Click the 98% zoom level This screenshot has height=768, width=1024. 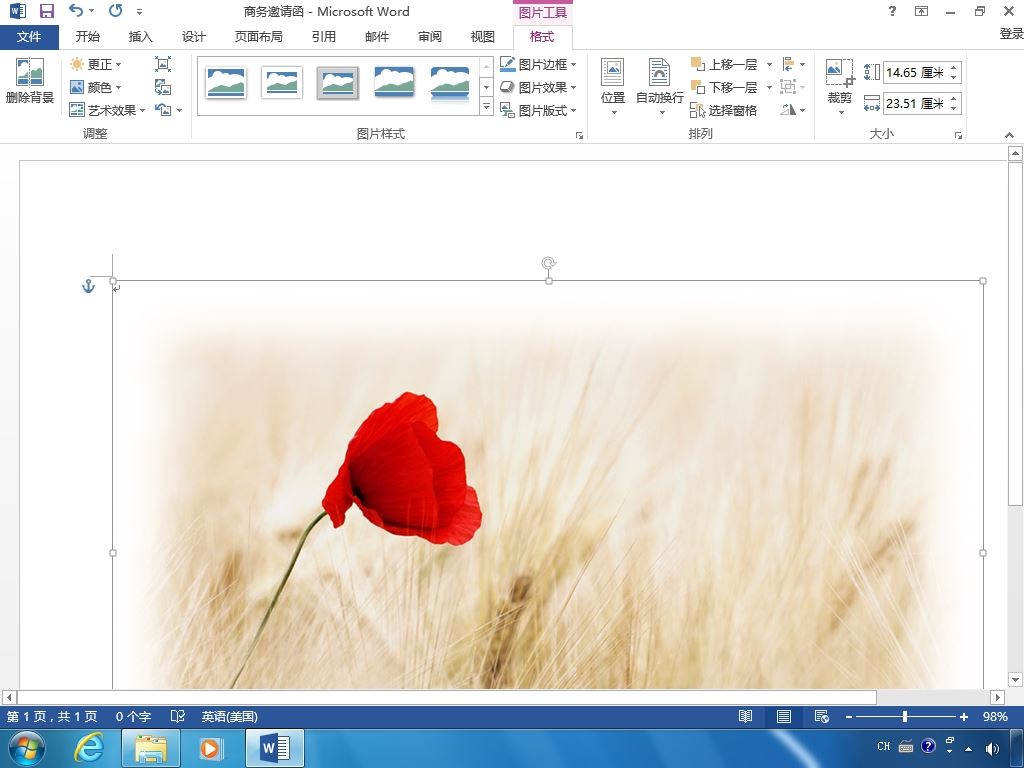[995, 716]
